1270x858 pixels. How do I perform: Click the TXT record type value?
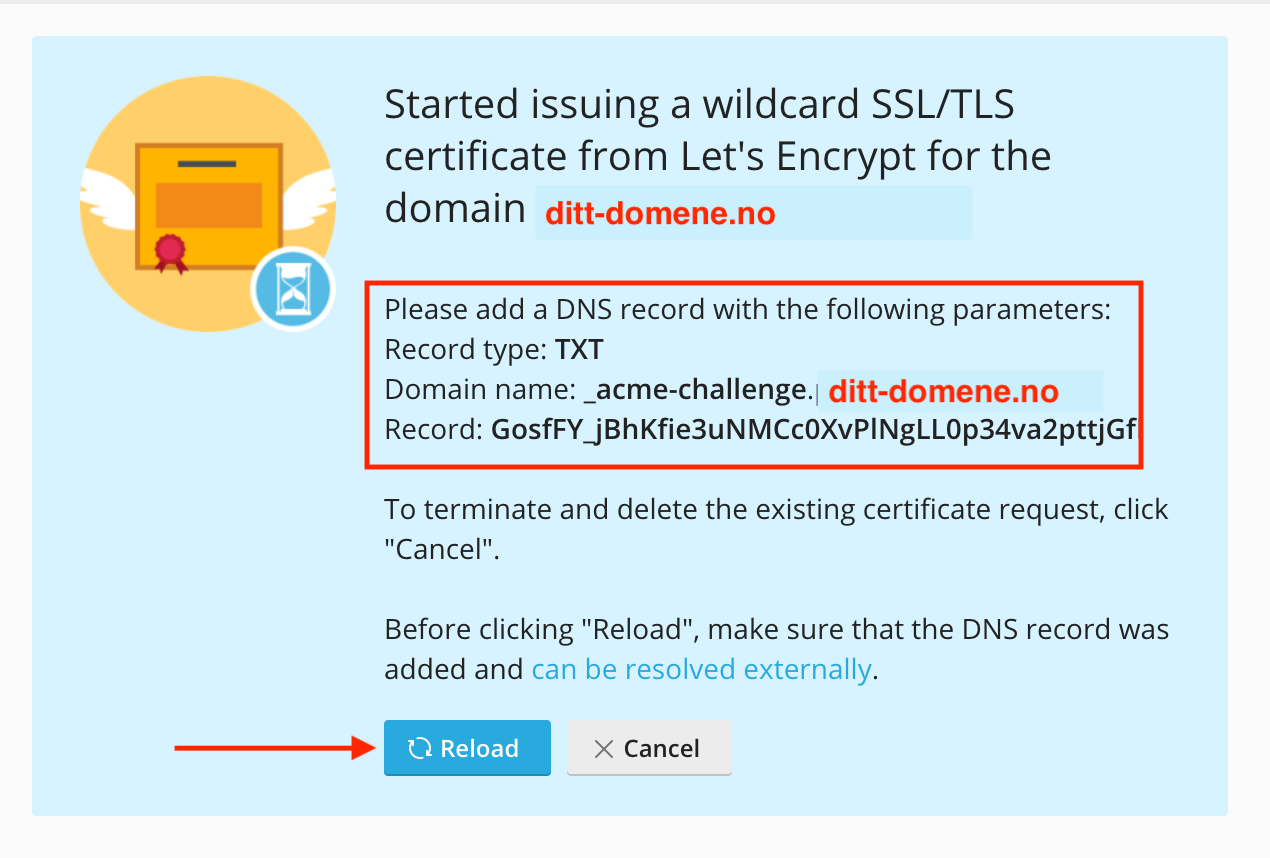[x=580, y=350]
